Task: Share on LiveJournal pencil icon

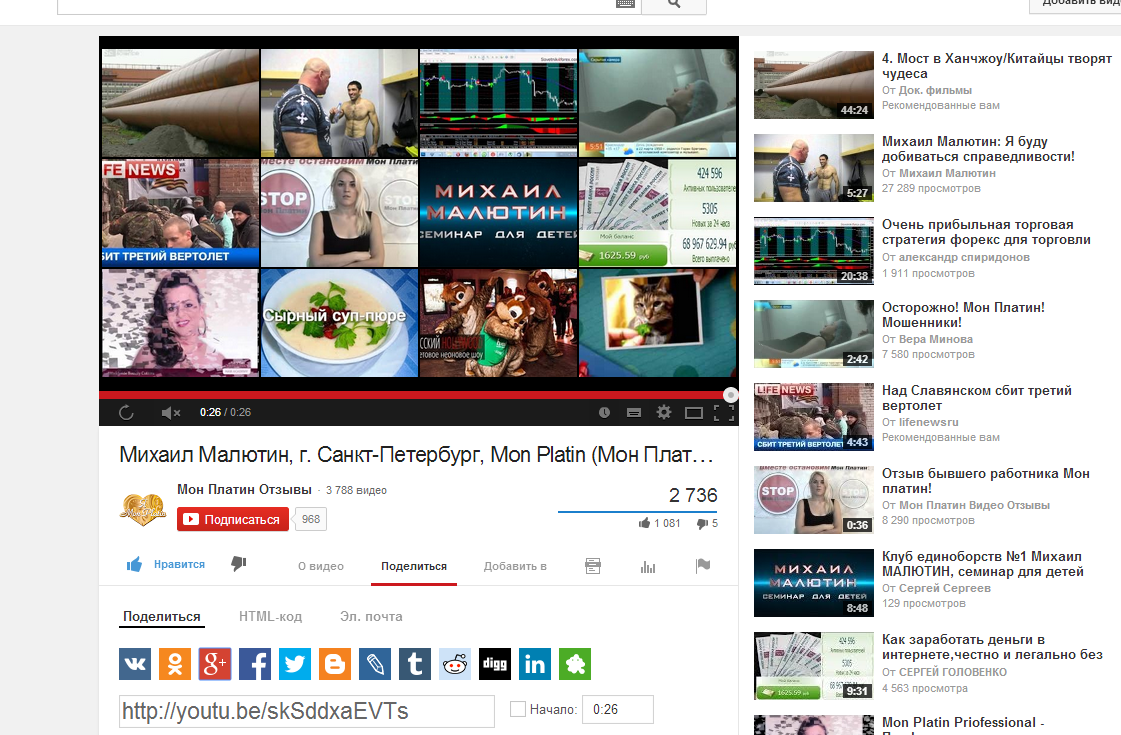Action: 375,664
